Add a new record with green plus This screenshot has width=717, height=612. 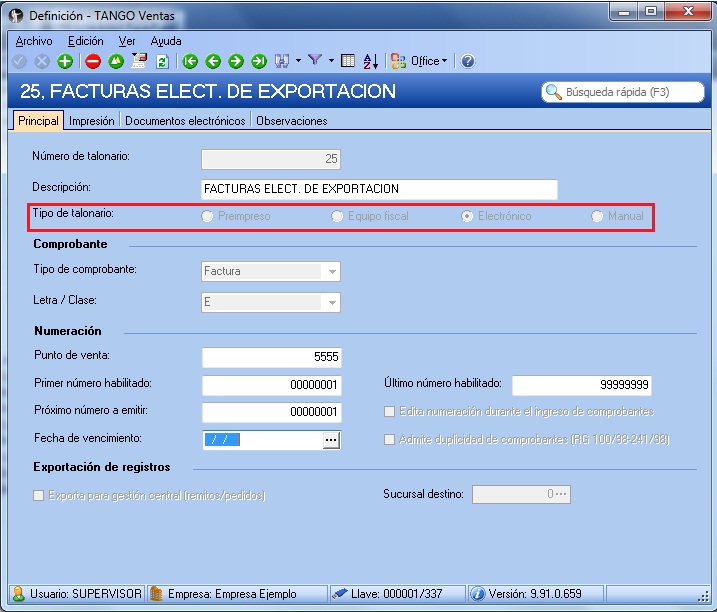tap(65, 61)
